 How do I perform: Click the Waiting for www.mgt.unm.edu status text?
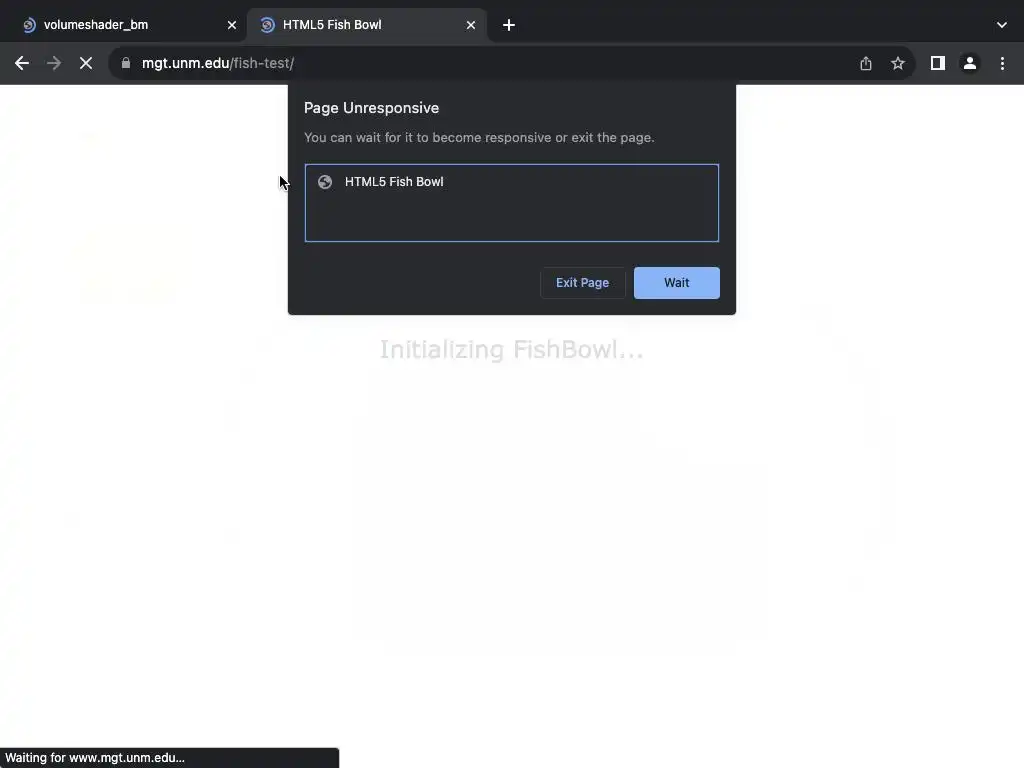pos(95,758)
